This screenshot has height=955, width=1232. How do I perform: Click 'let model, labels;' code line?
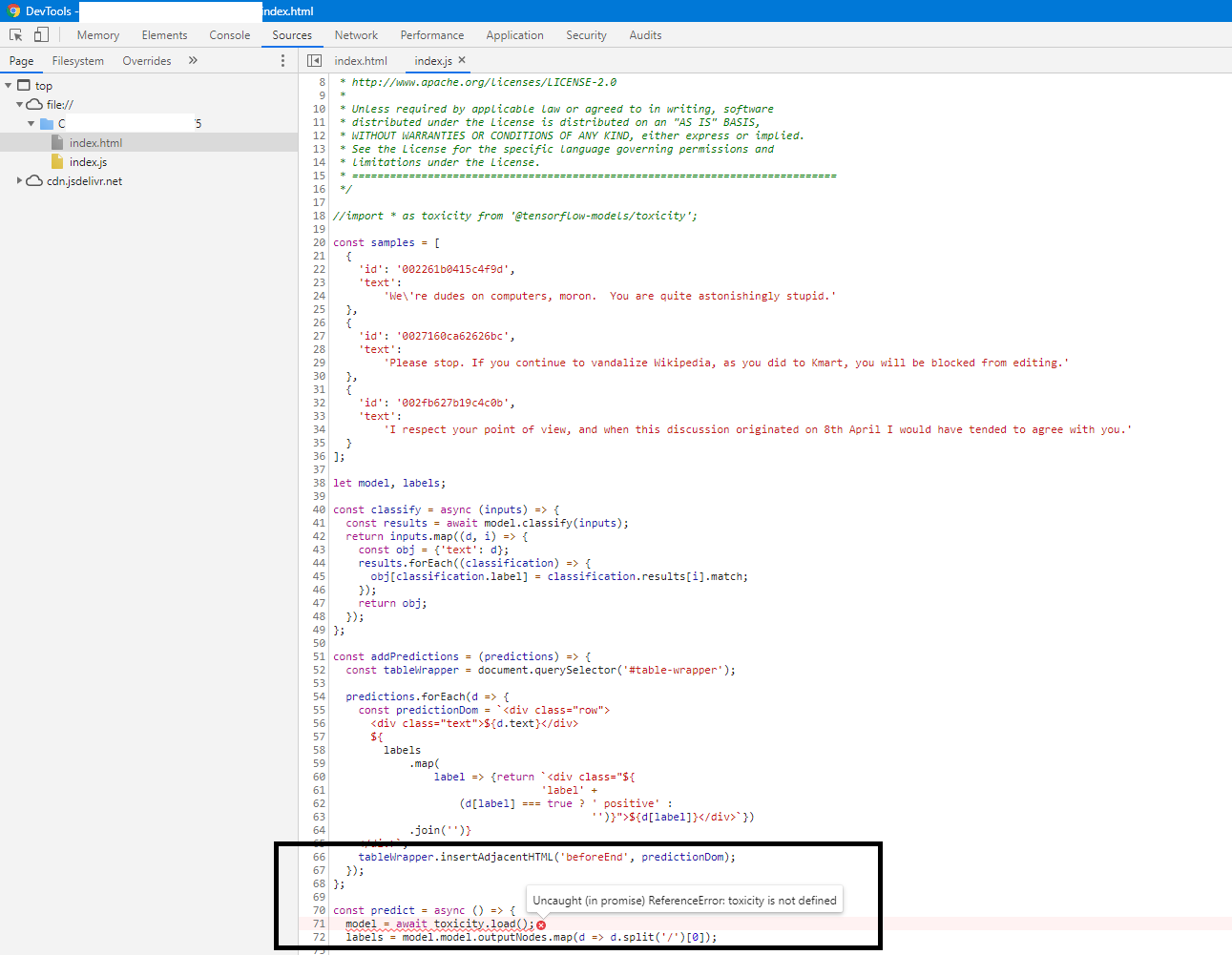click(389, 483)
